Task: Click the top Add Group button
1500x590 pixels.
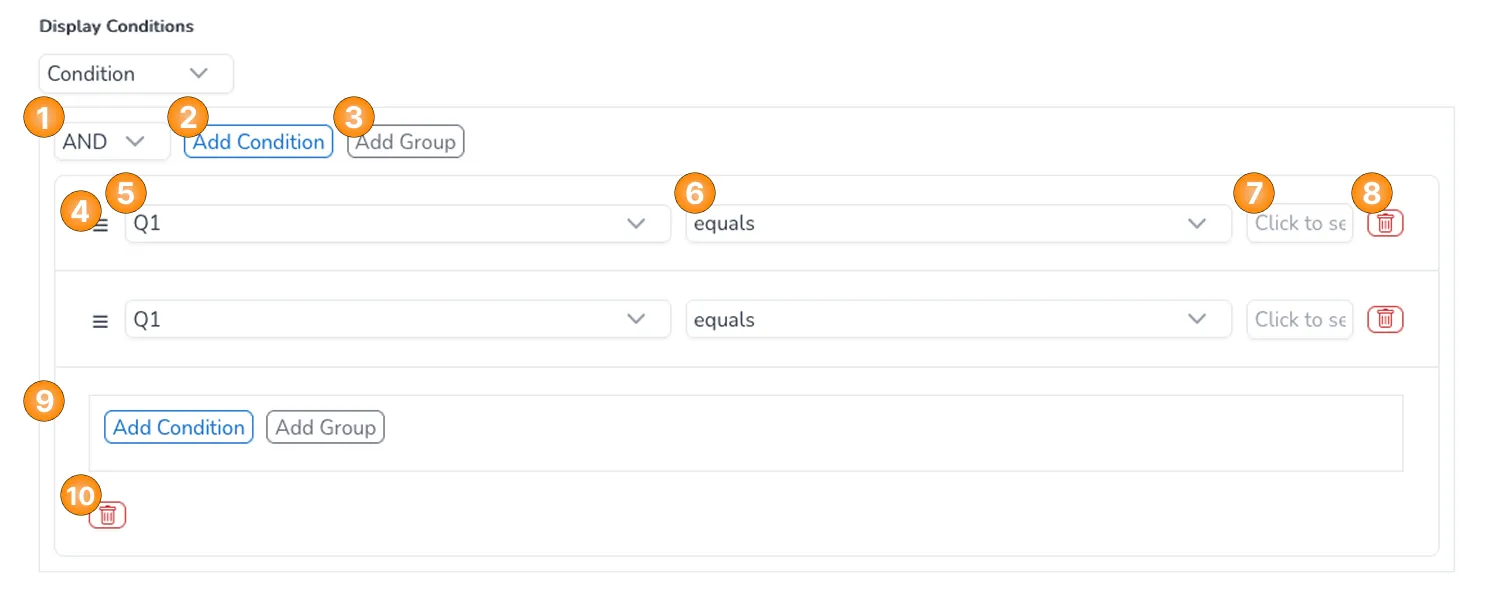Action: pos(405,141)
